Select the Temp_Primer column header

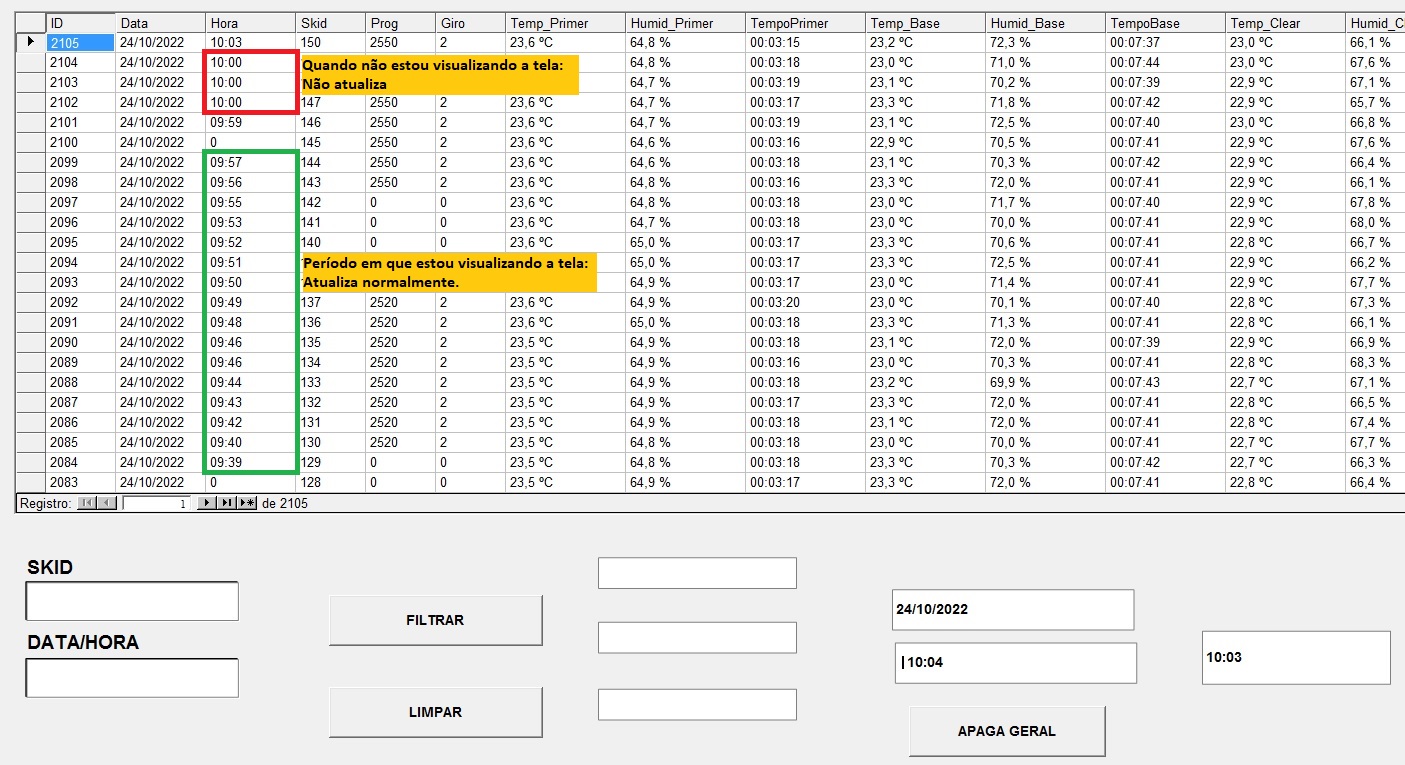[x=565, y=22]
